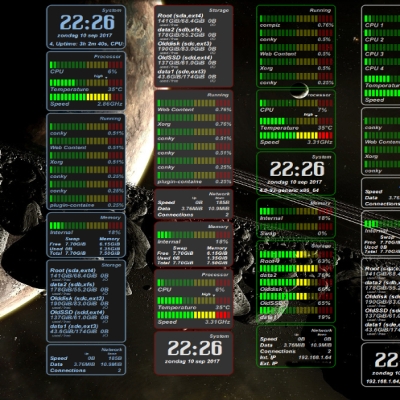Click the CPU 1 bar in white panel
This screenshot has height=400, width=400.
[382, 18]
